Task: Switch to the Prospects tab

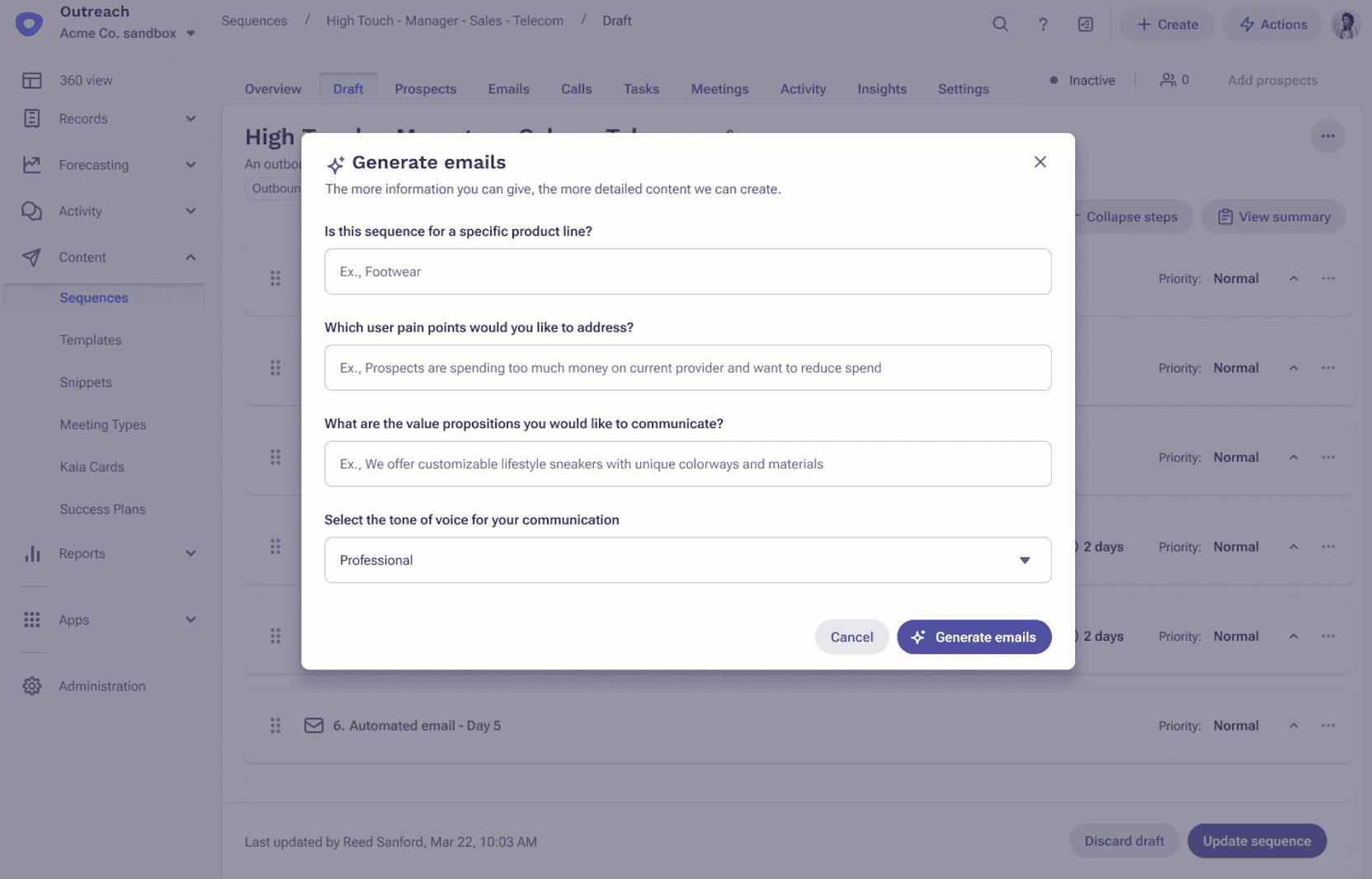Action: point(426,88)
